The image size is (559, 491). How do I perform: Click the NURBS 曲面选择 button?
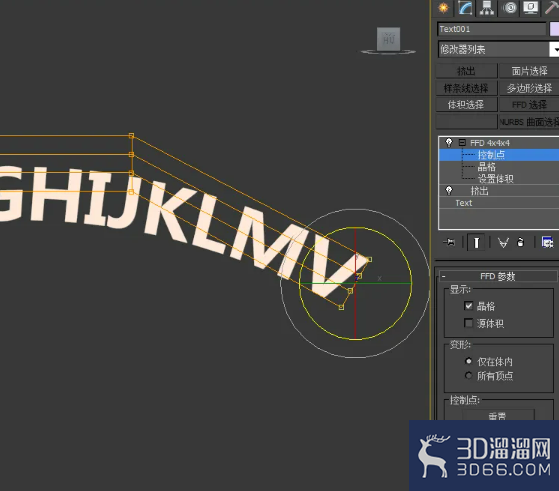529,122
